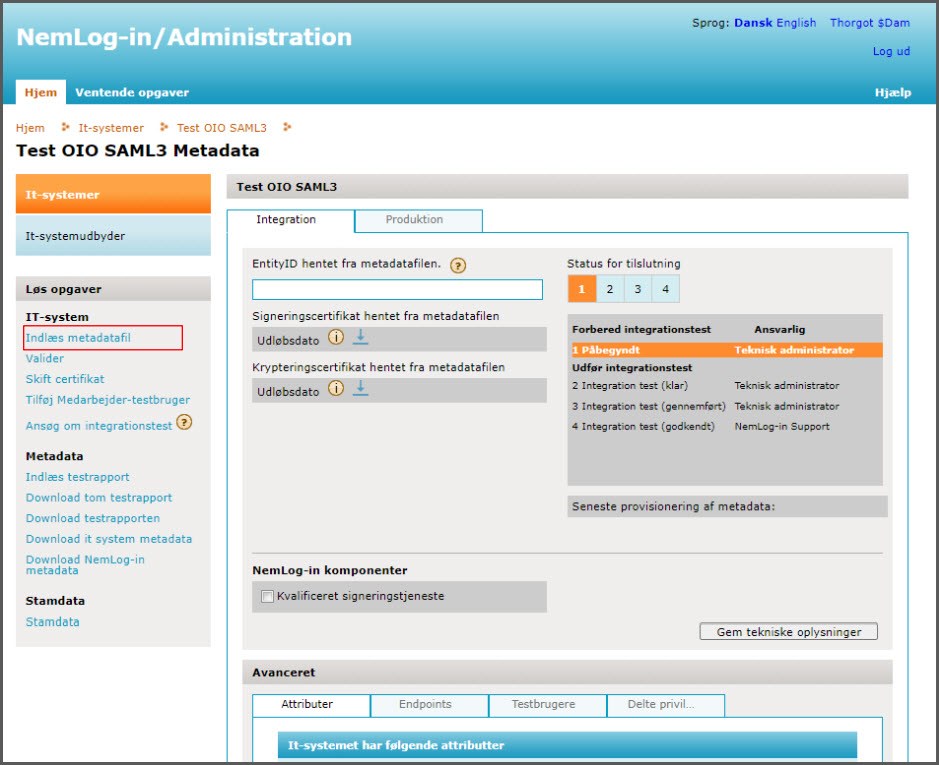This screenshot has height=765, width=939.
Task: Select the Integration tab
Action: tap(290, 220)
